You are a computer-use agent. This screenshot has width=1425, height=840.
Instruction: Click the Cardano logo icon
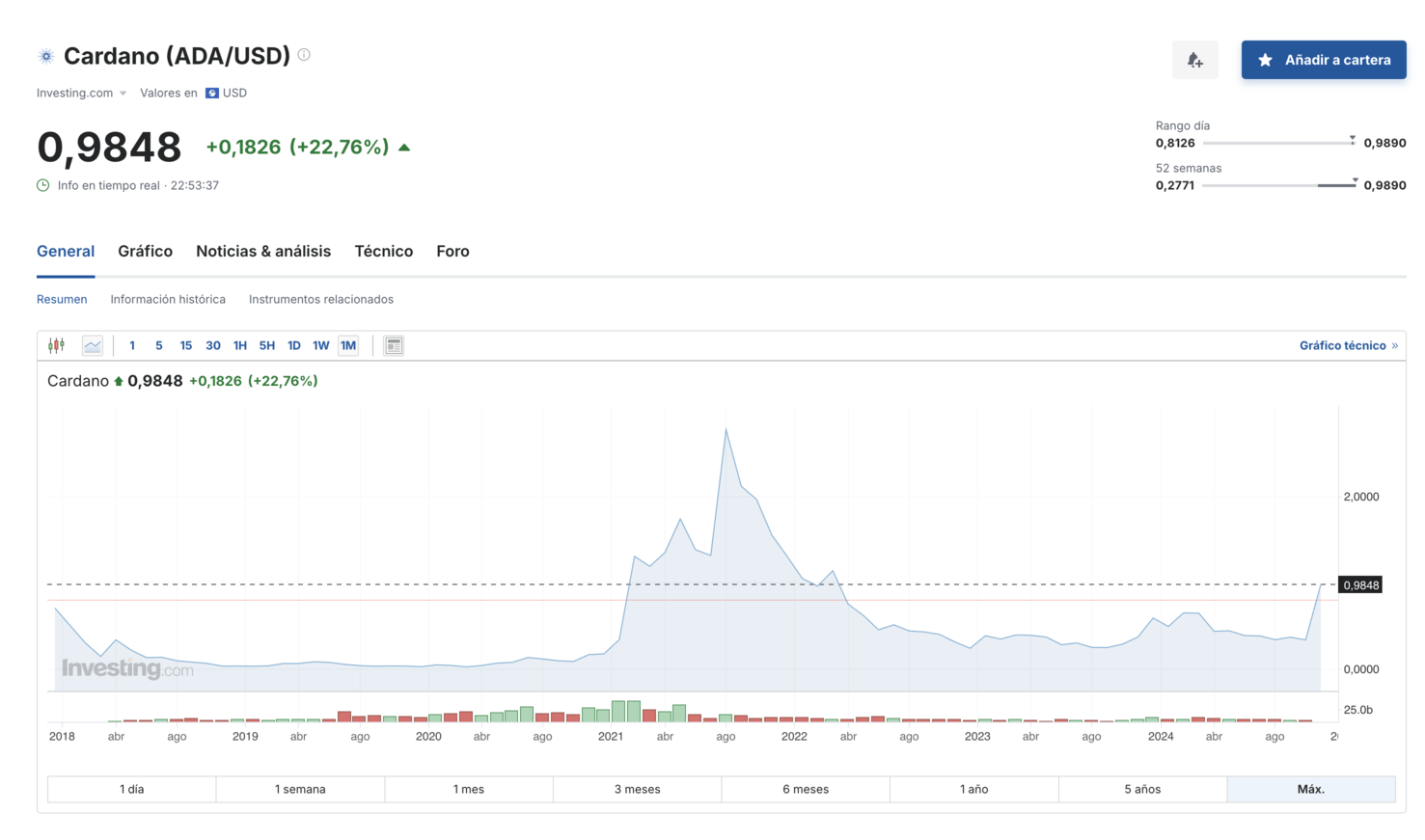[46, 56]
